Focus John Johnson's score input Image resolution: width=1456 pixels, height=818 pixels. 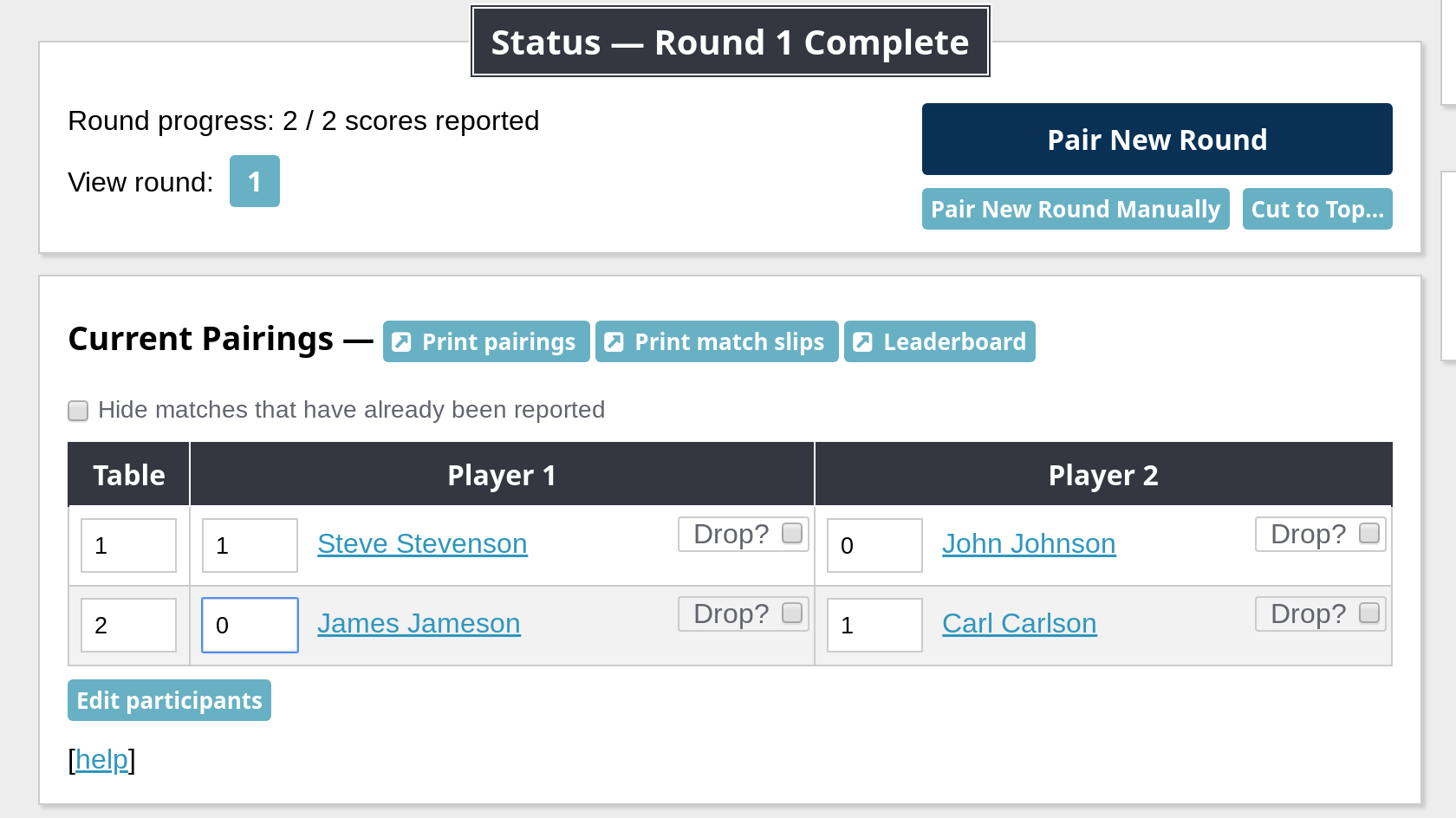874,545
